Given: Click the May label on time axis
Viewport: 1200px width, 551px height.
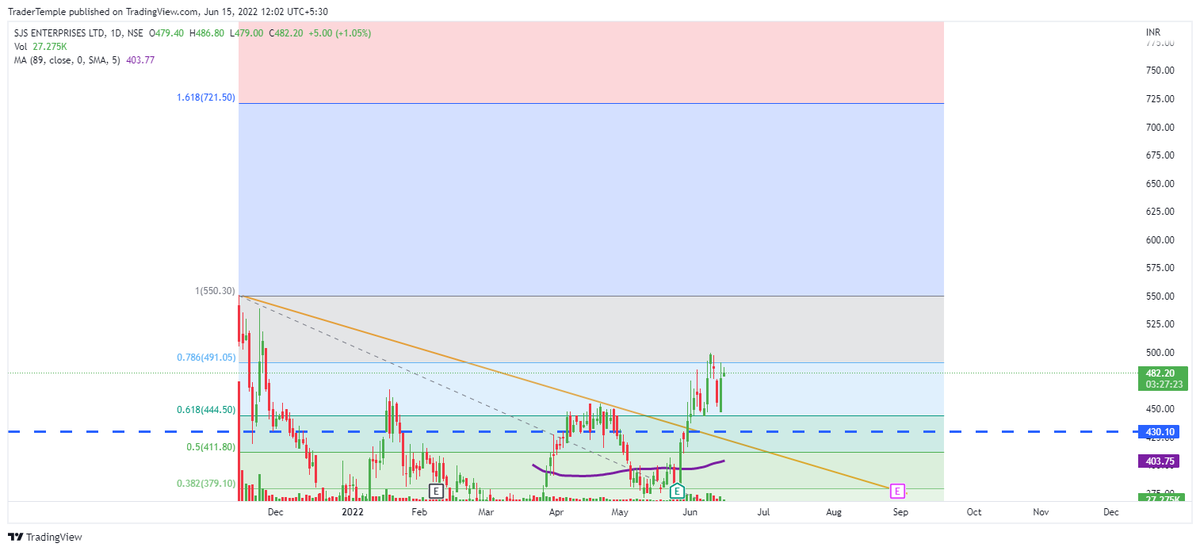Looking at the screenshot, I should click(621, 511).
